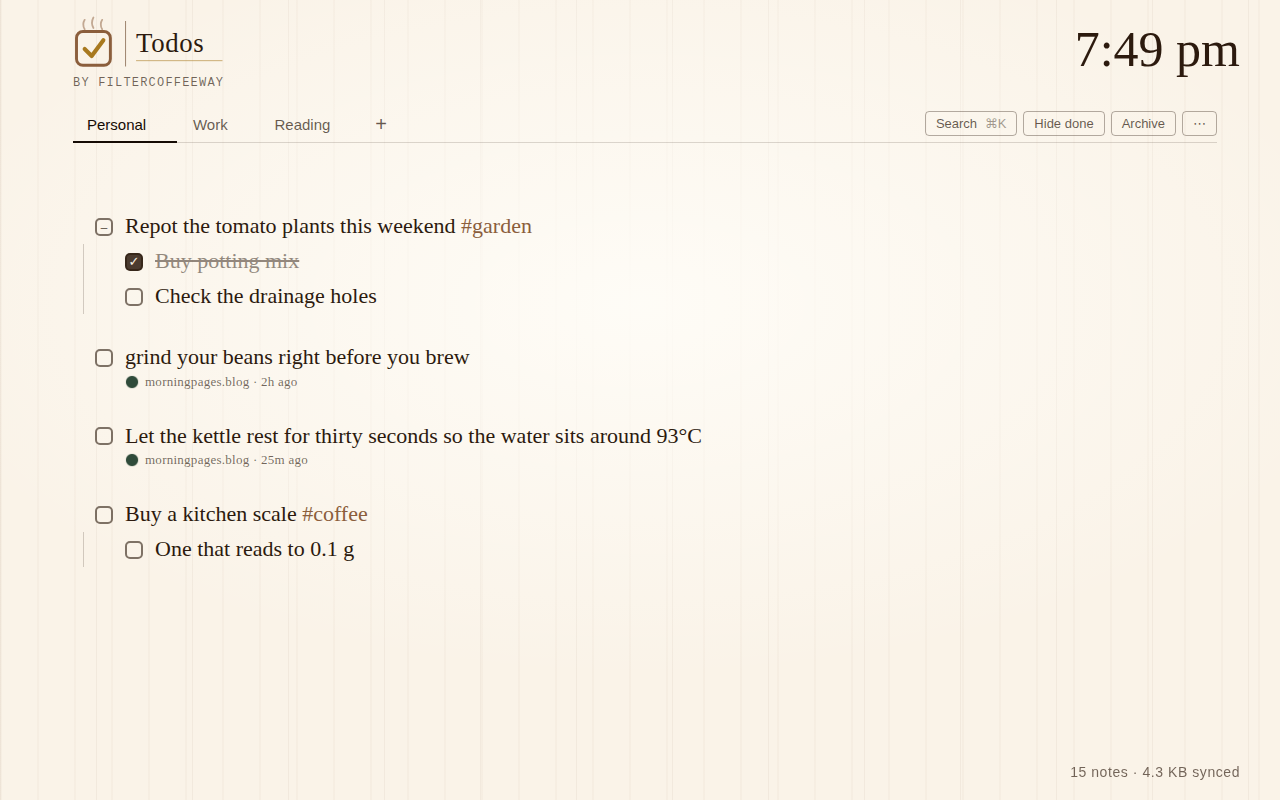
Task: Filter by the #coffee tag
Action: point(335,514)
